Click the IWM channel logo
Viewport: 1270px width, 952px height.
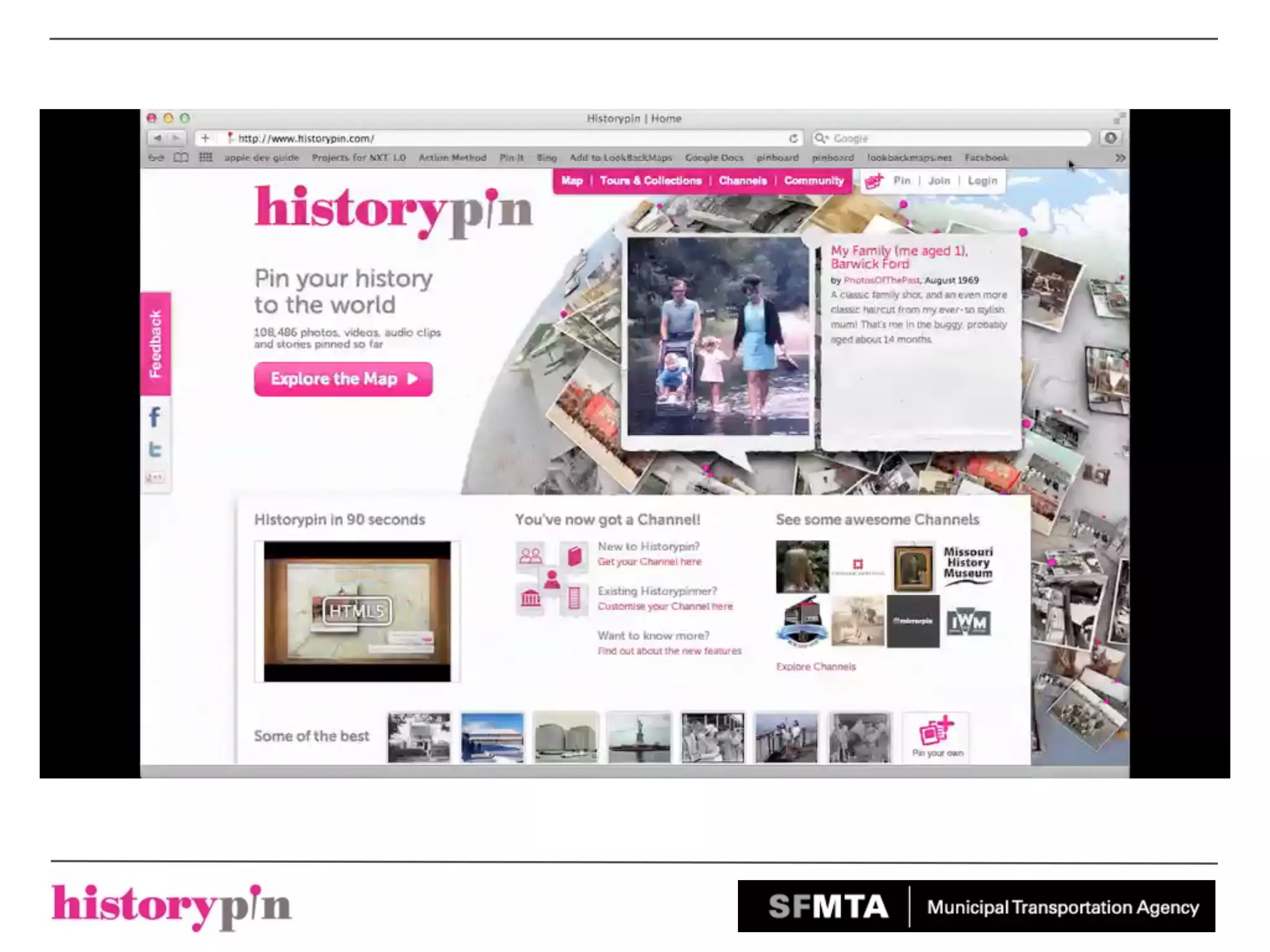[968, 623]
